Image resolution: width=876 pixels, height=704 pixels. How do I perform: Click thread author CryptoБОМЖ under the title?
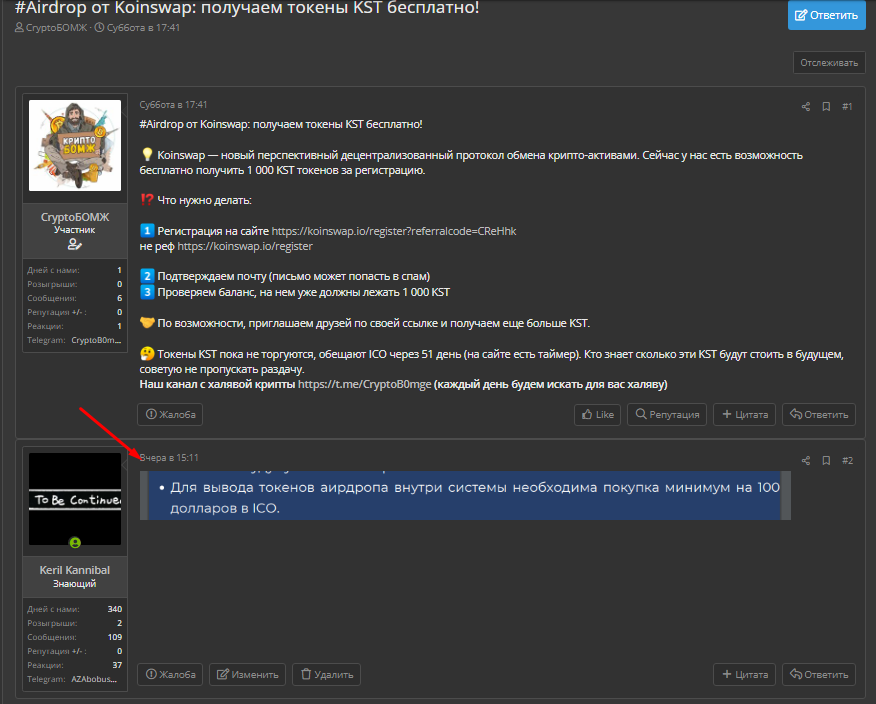click(x=56, y=27)
